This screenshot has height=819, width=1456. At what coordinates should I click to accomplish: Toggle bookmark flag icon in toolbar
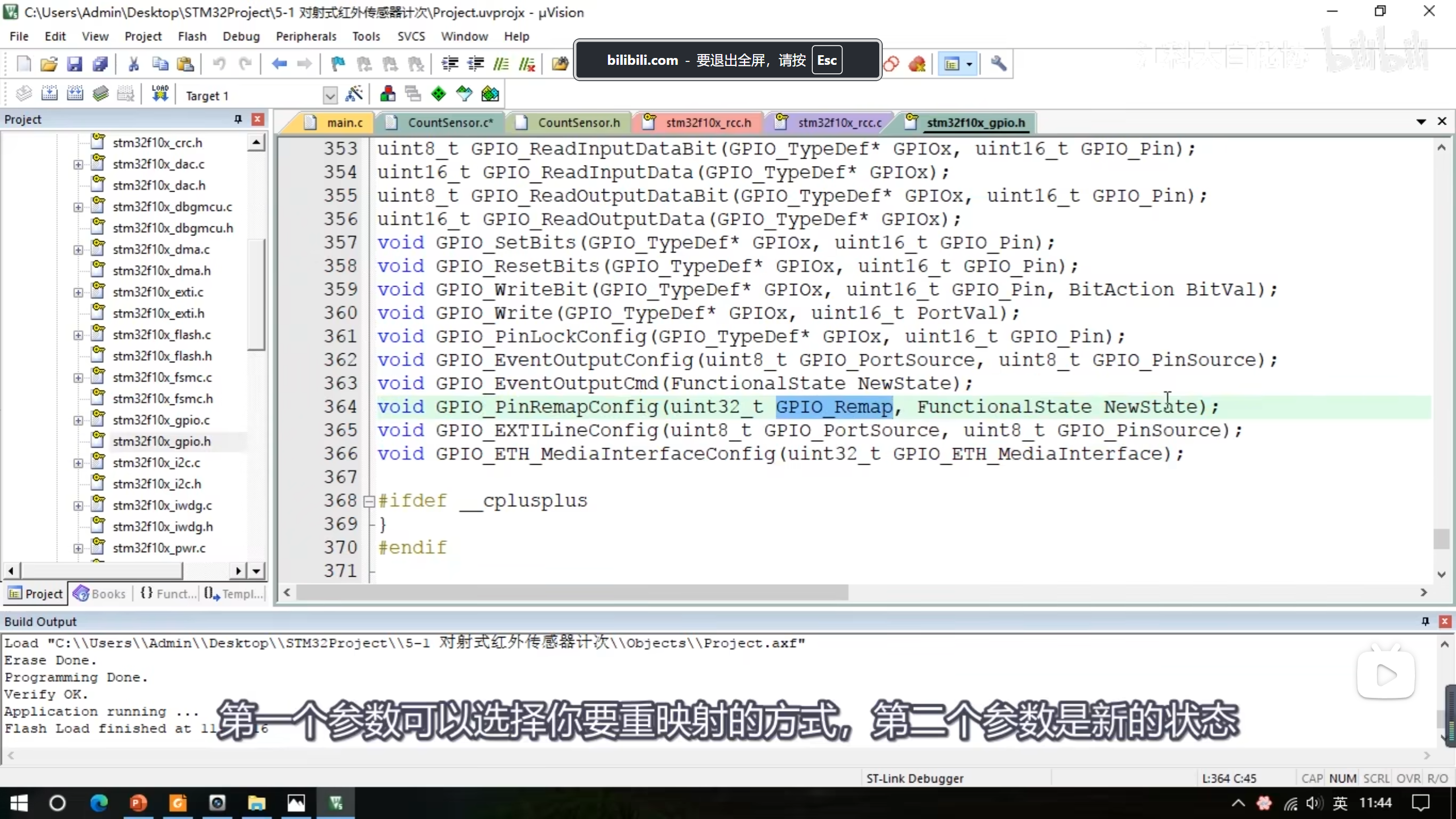tap(338, 64)
